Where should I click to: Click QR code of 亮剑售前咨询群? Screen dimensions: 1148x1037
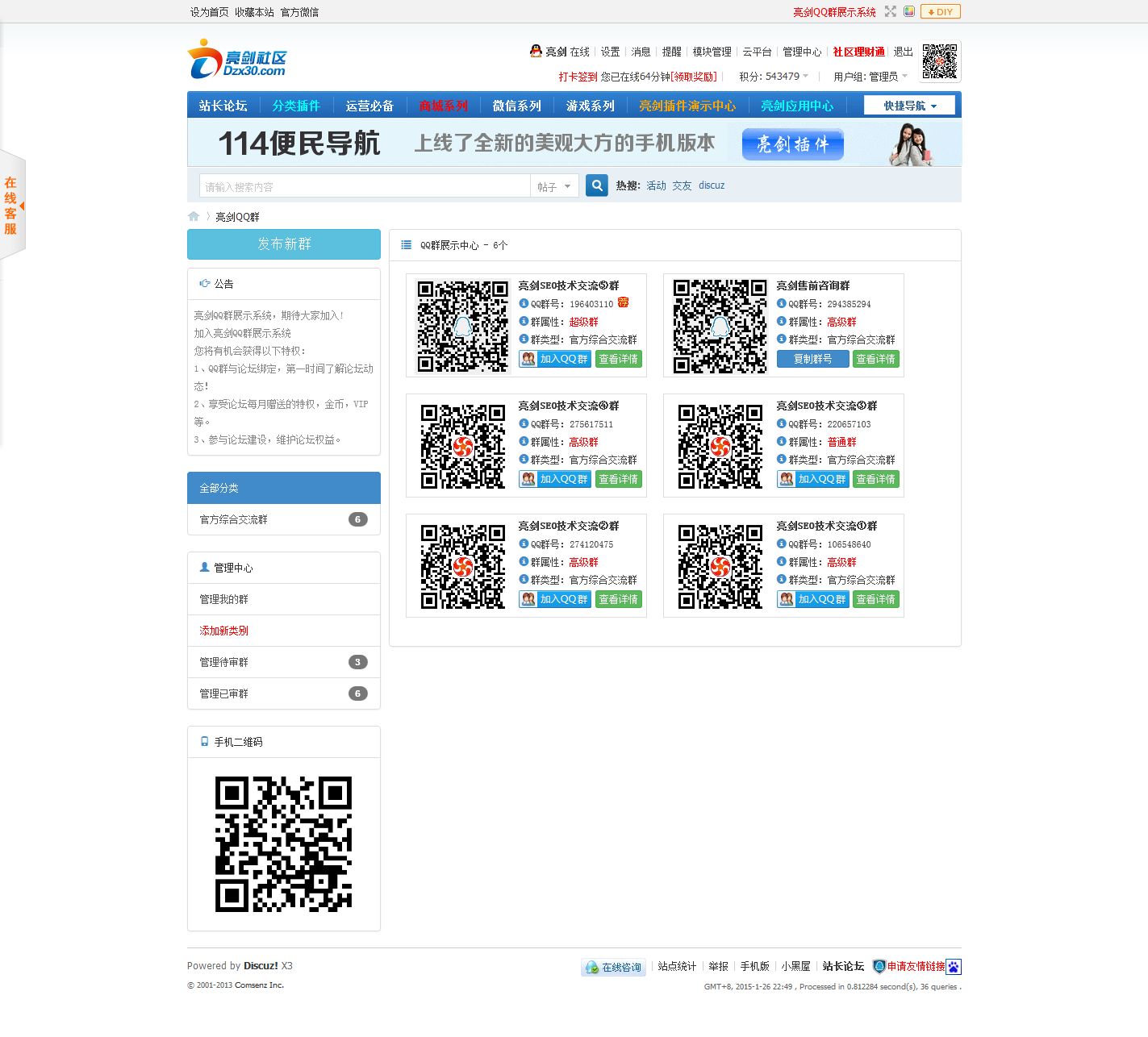pyautogui.click(x=720, y=325)
